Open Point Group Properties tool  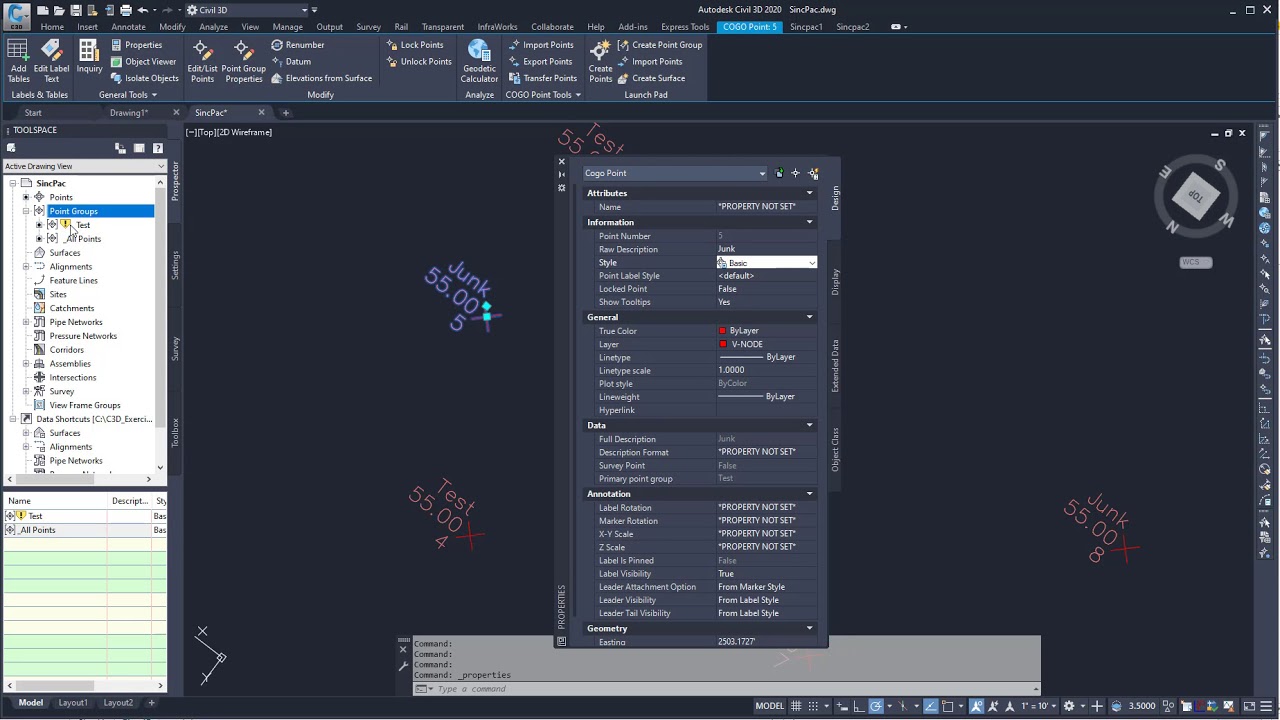point(243,60)
